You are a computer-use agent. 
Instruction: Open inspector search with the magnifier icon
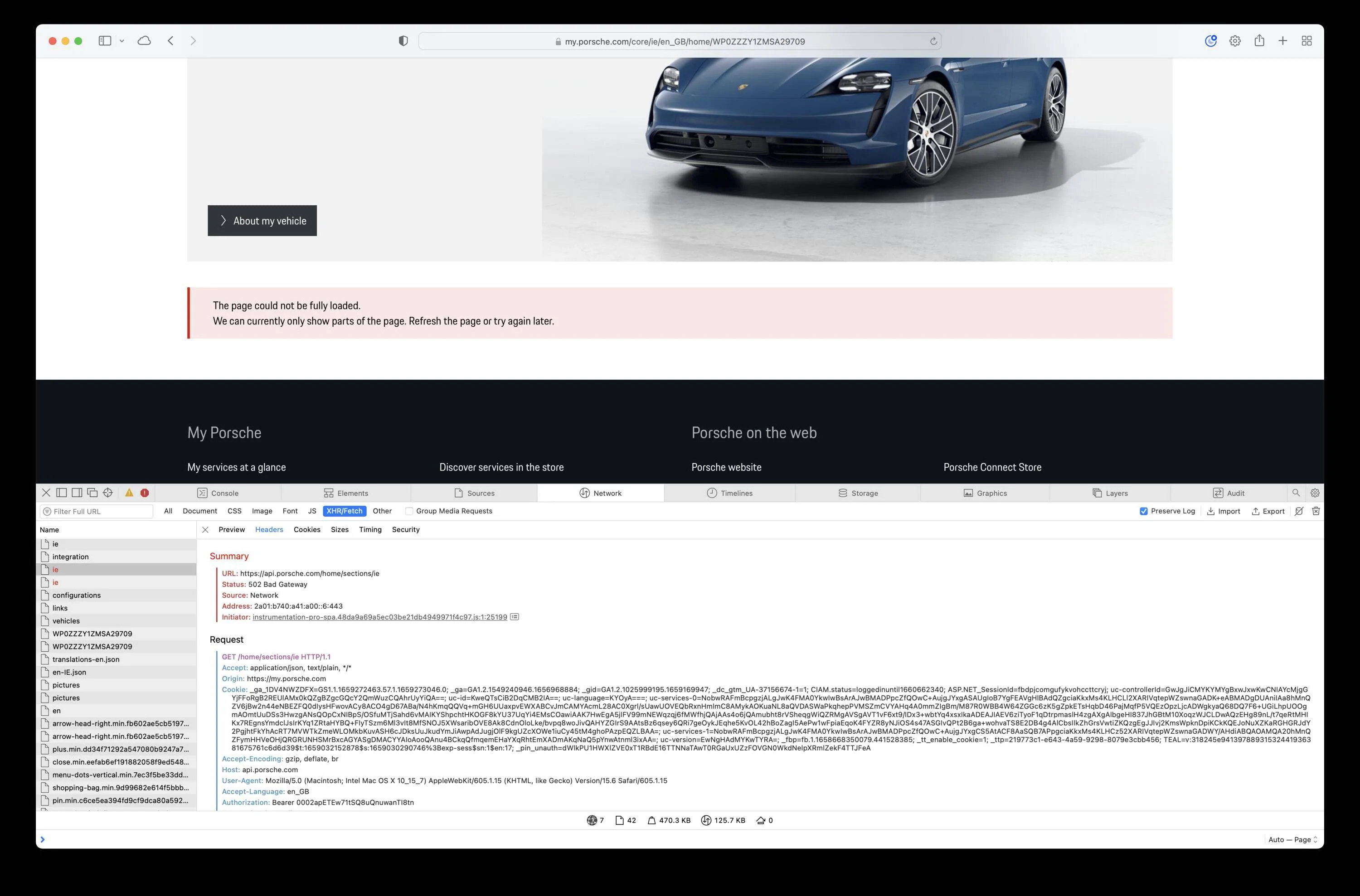pos(1296,493)
